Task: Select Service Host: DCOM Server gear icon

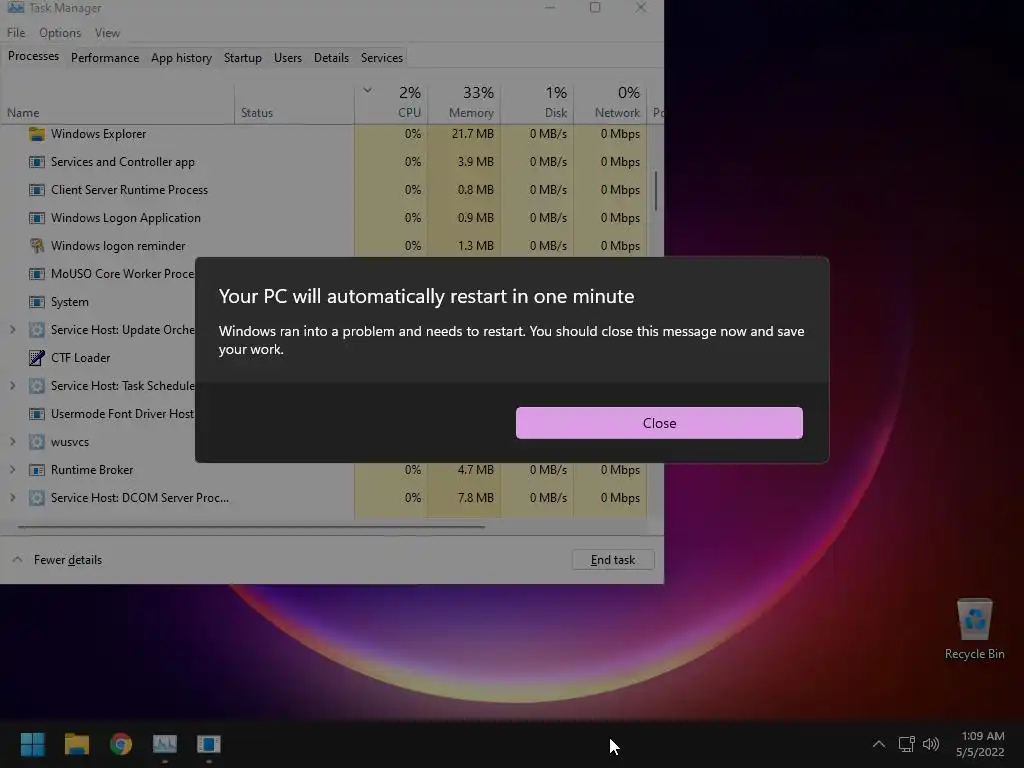Action: 37,498
